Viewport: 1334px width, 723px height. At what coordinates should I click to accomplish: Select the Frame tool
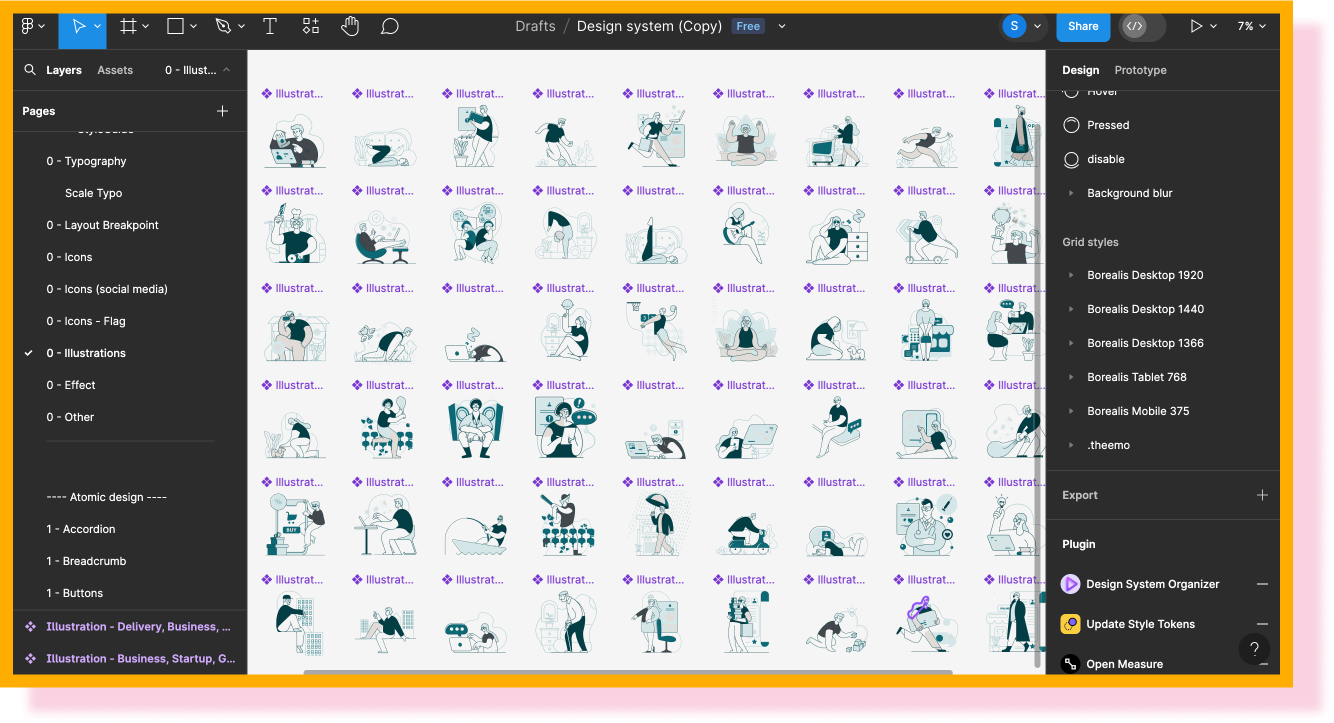pyautogui.click(x=128, y=27)
